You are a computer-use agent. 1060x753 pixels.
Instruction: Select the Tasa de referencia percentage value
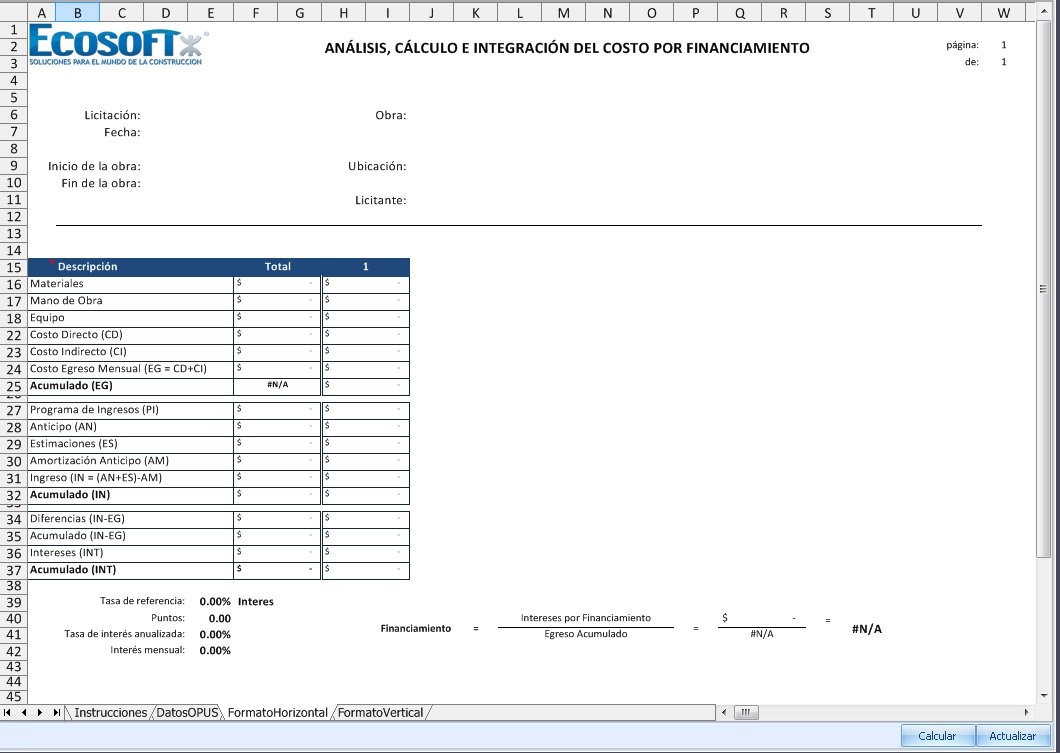coord(215,602)
